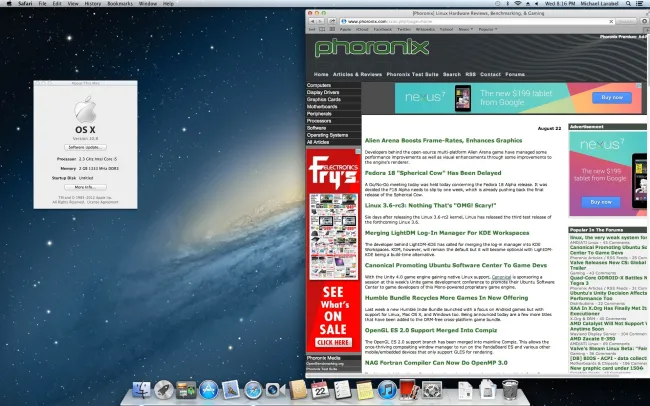
Task: Show all bookmarks book icon
Action: point(322,29)
